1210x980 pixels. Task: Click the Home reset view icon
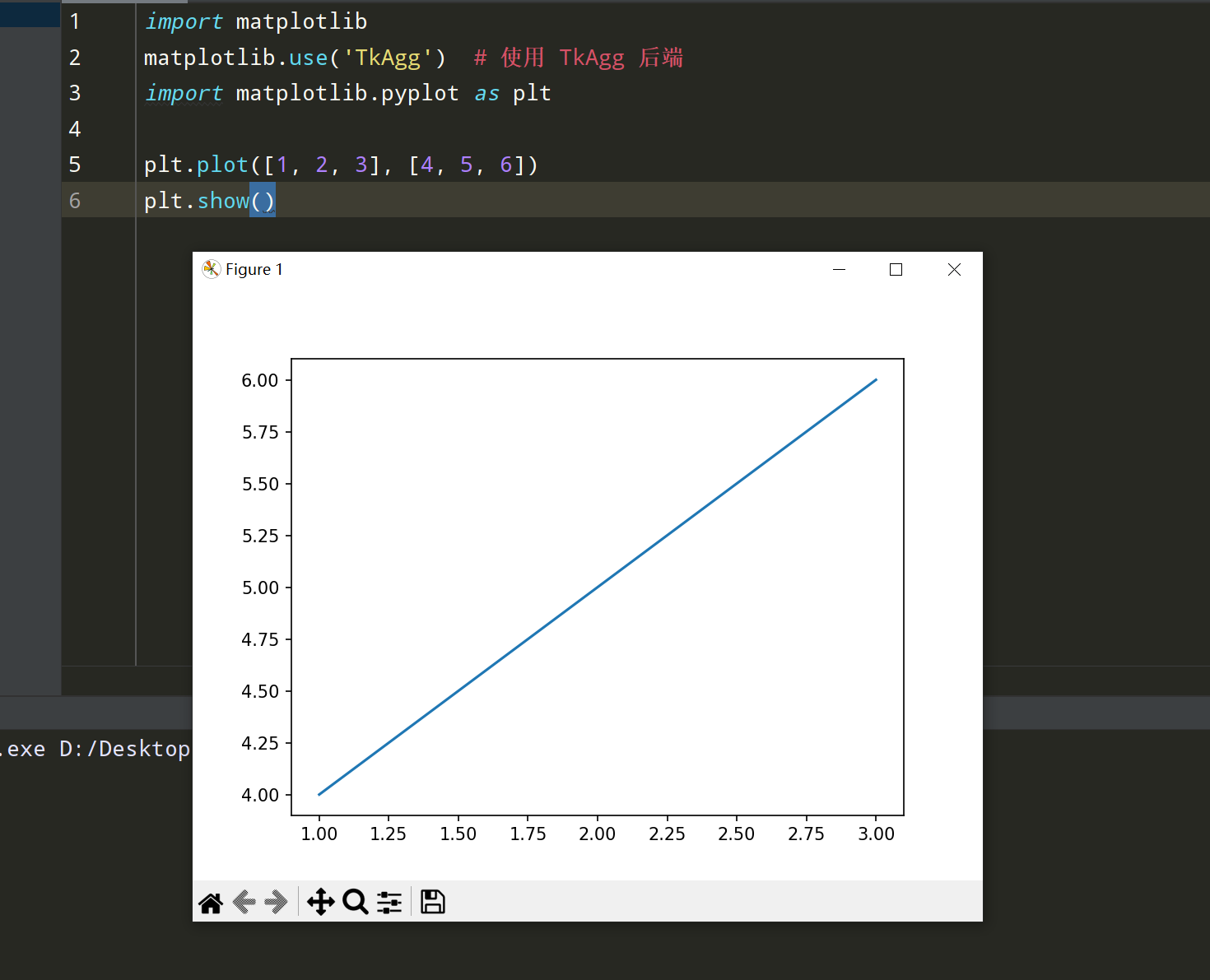[211, 903]
